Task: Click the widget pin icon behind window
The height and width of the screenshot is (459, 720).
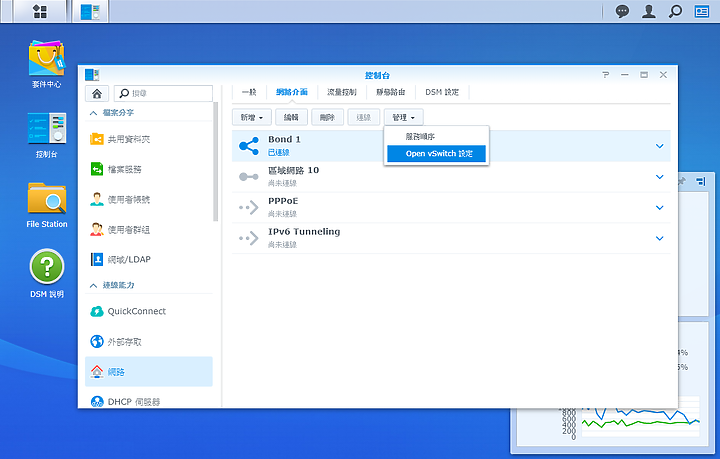Action: (x=682, y=181)
